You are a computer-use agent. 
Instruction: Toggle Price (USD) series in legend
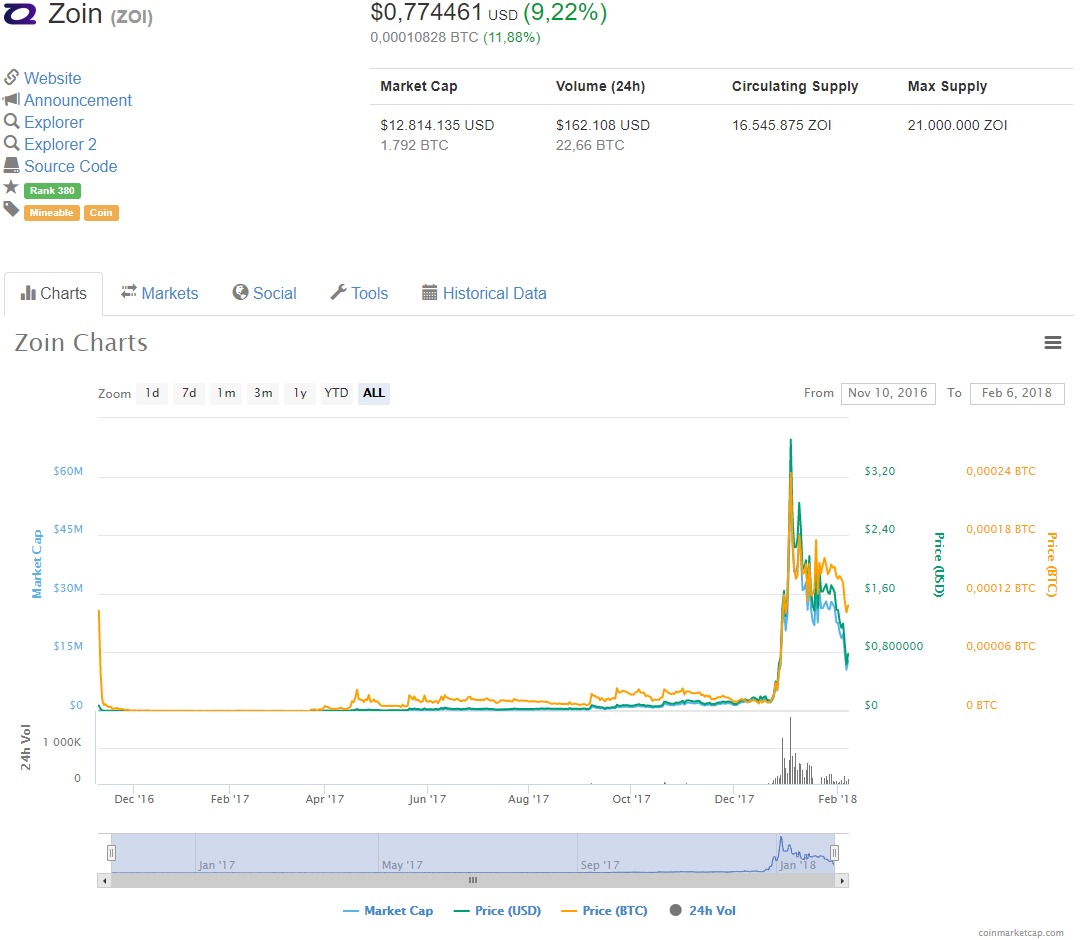(x=497, y=911)
